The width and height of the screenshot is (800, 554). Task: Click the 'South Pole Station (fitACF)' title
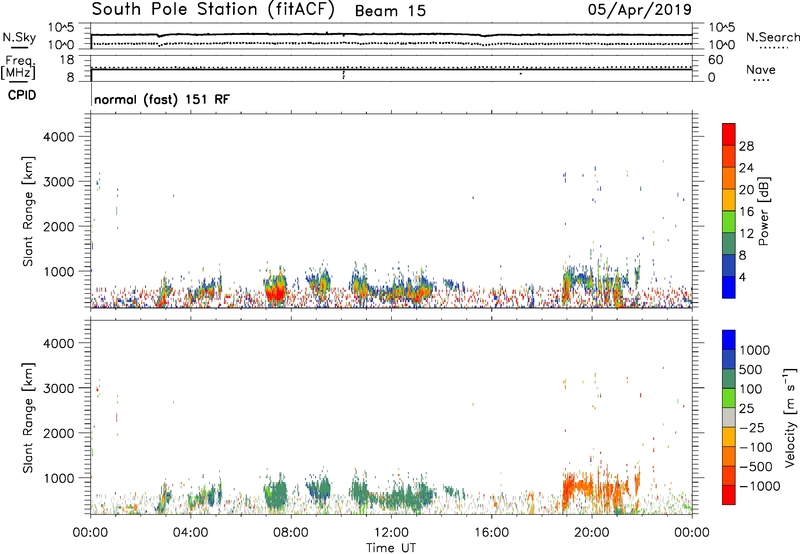tap(213, 10)
